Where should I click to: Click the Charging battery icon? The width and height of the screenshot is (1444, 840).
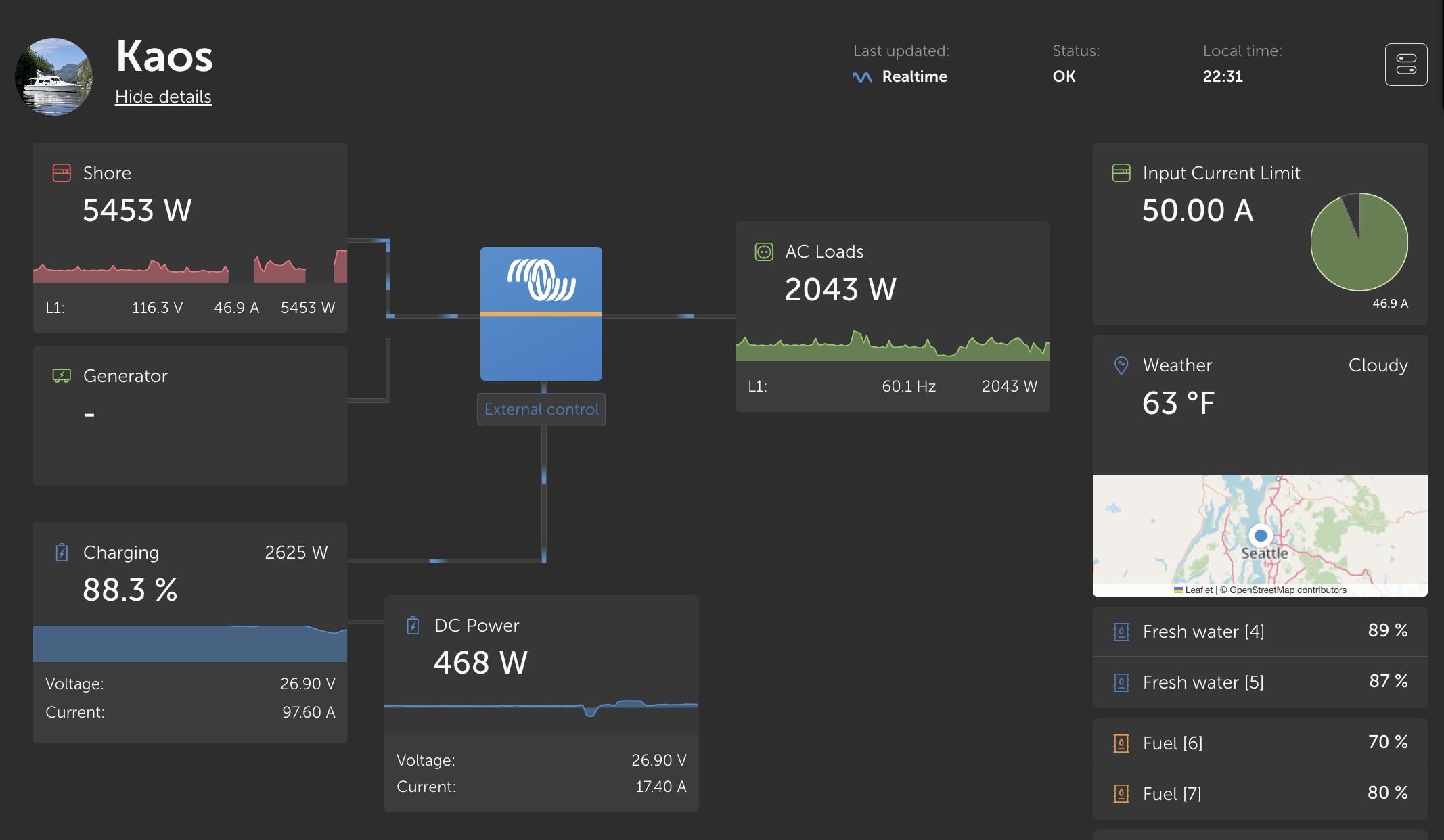click(x=62, y=553)
